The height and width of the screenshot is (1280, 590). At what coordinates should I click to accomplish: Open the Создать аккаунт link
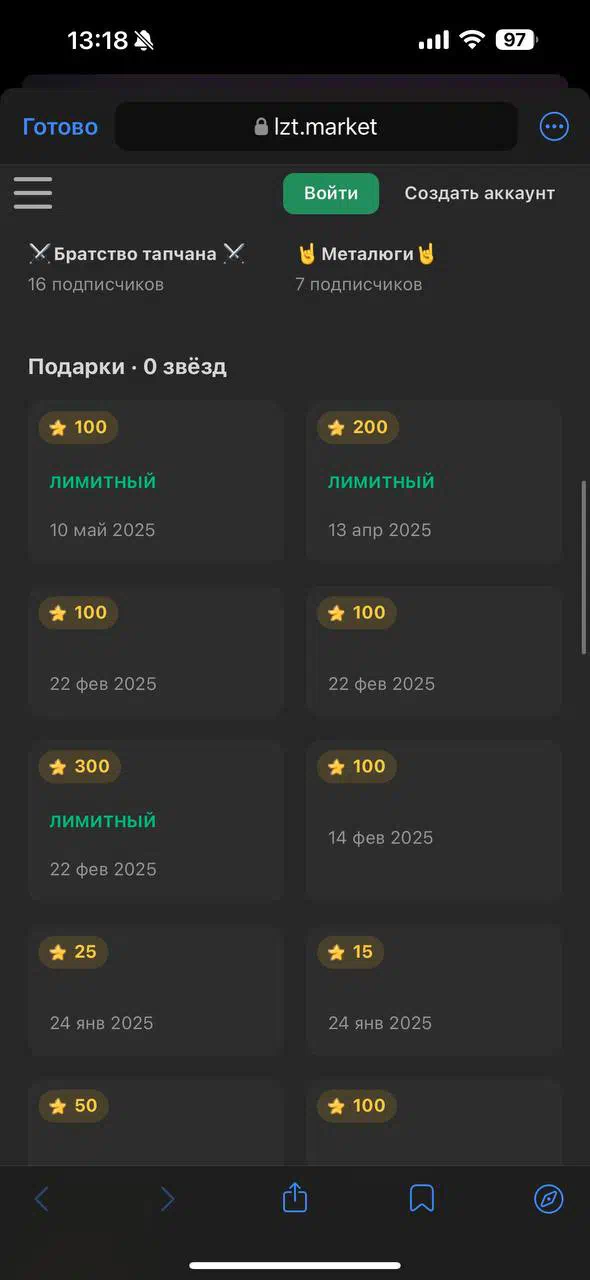coord(479,193)
